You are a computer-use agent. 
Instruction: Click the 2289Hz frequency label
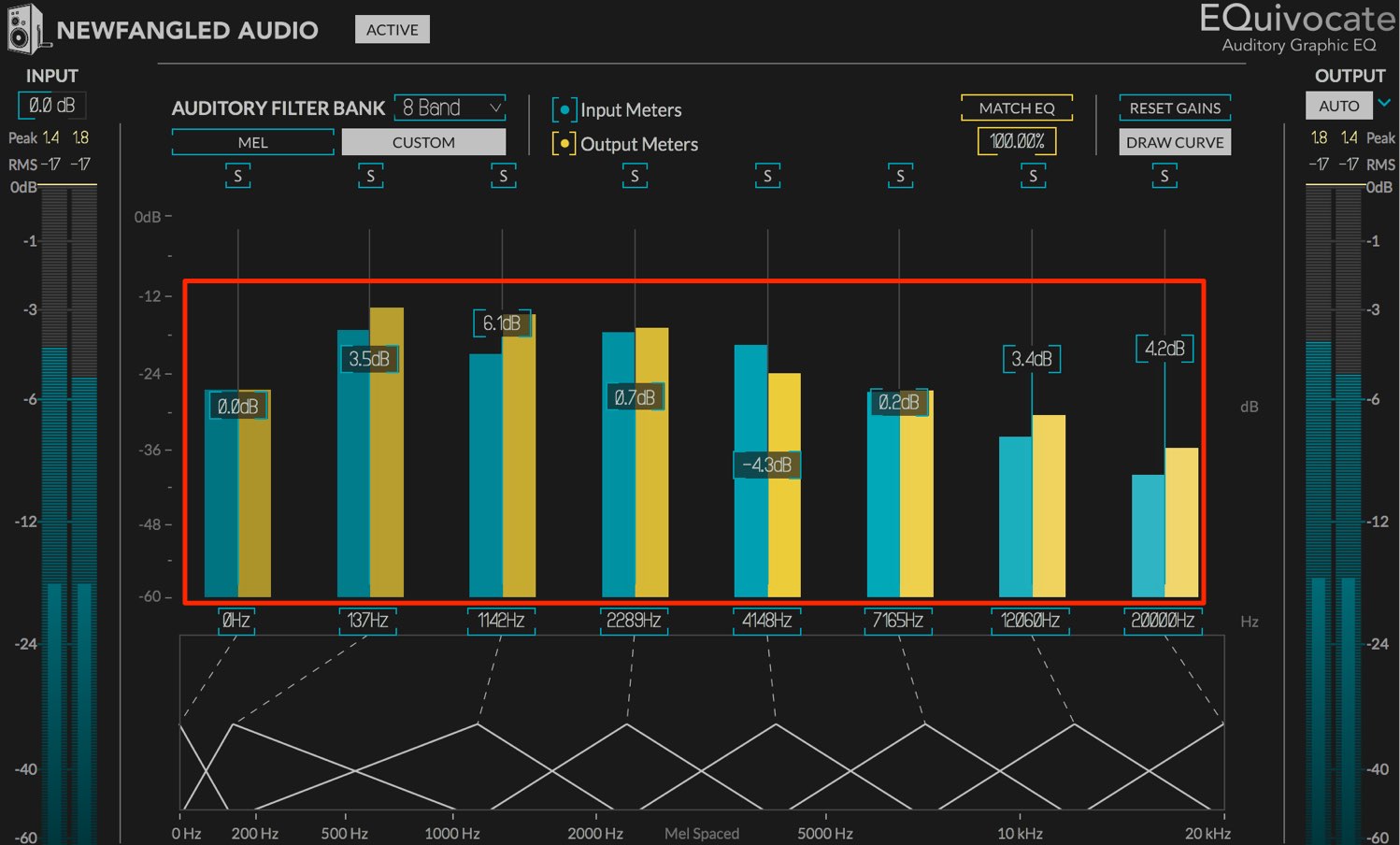pyautogui.click(x=634, y=621)
